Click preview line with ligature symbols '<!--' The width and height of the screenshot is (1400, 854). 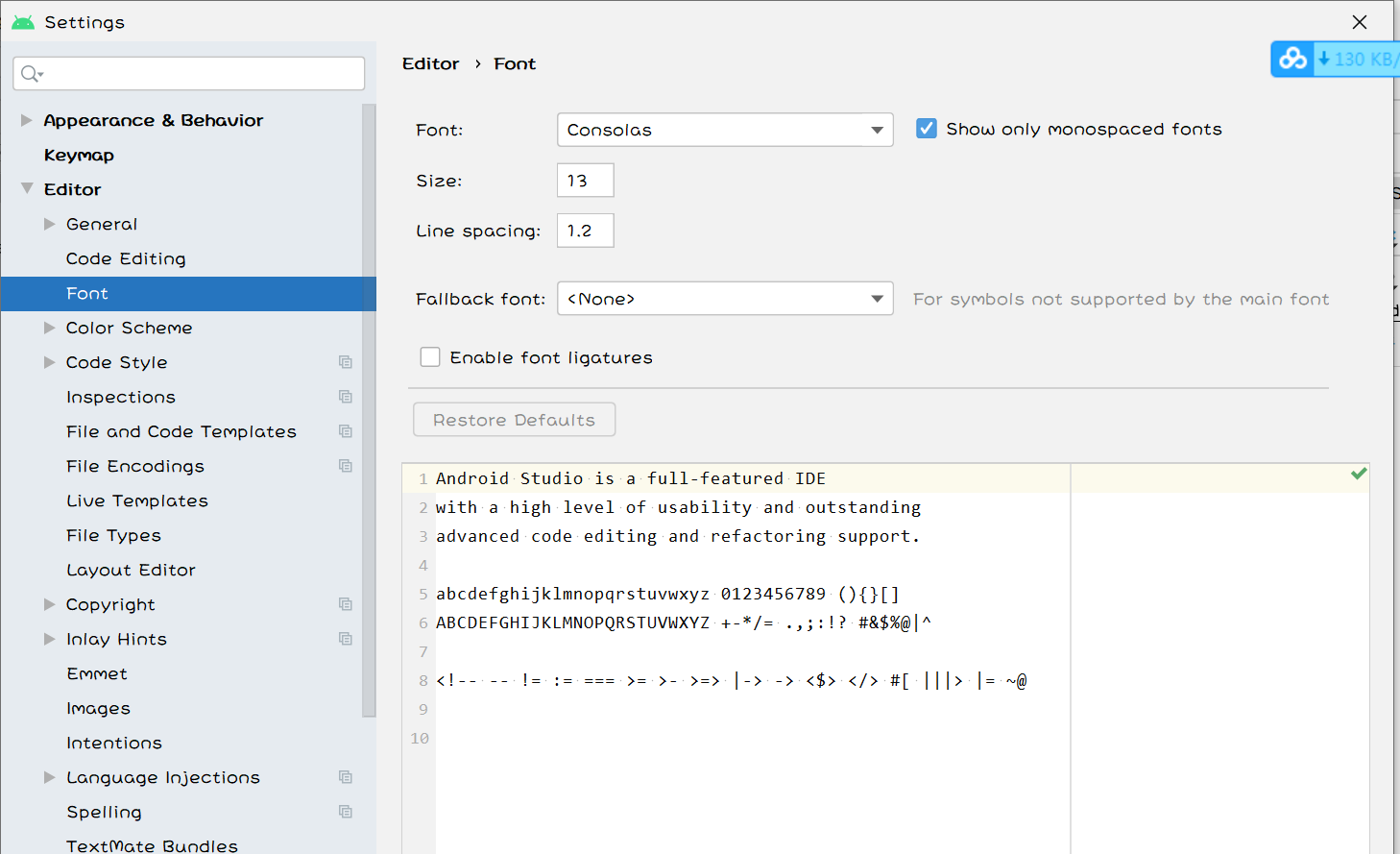pos(732,680)
